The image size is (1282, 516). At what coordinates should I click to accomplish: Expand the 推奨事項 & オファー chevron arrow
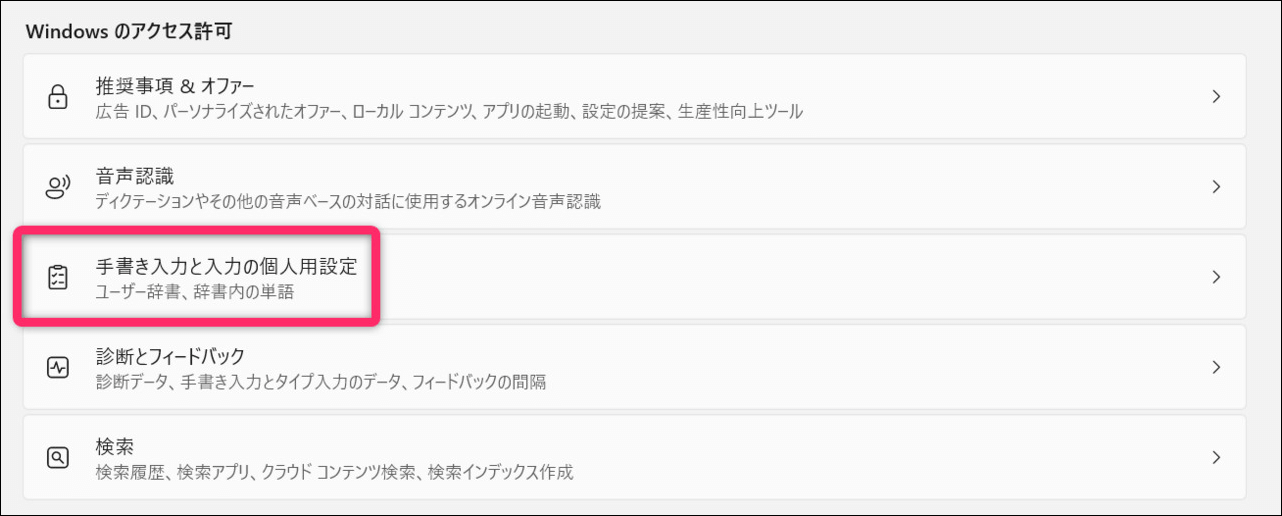coord(1216,97)
